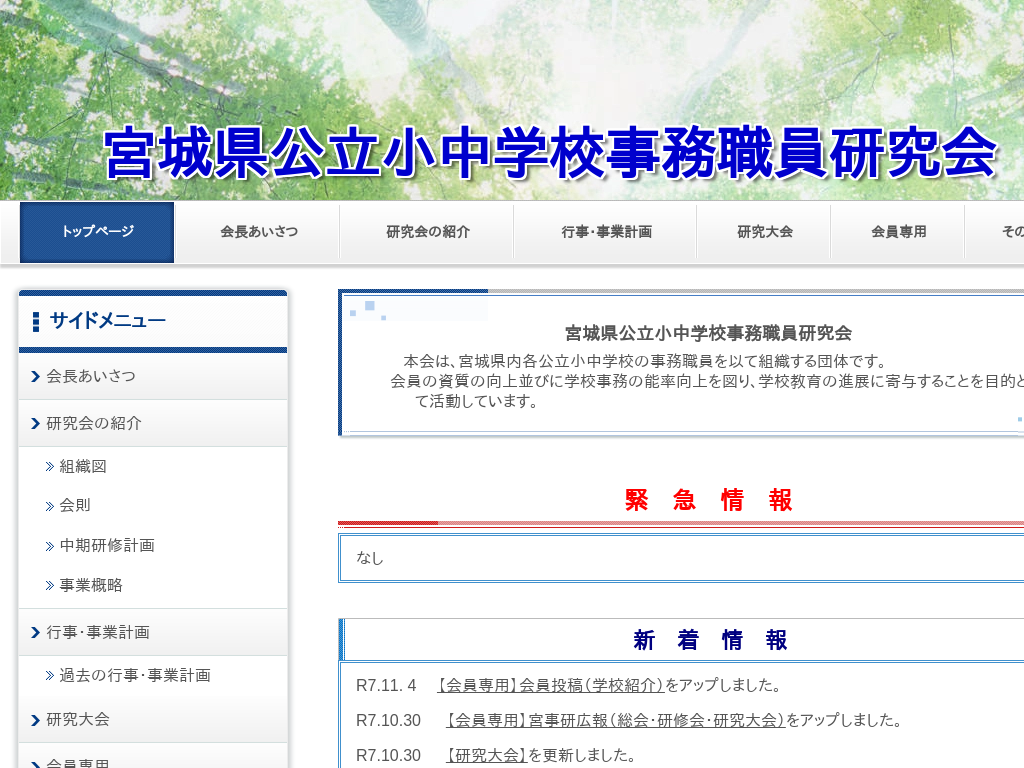Viewport: 1024px width, 768px height.
Task: Click chevron icon beside sidebar 研究会の紹介
Action: (36, 424)
